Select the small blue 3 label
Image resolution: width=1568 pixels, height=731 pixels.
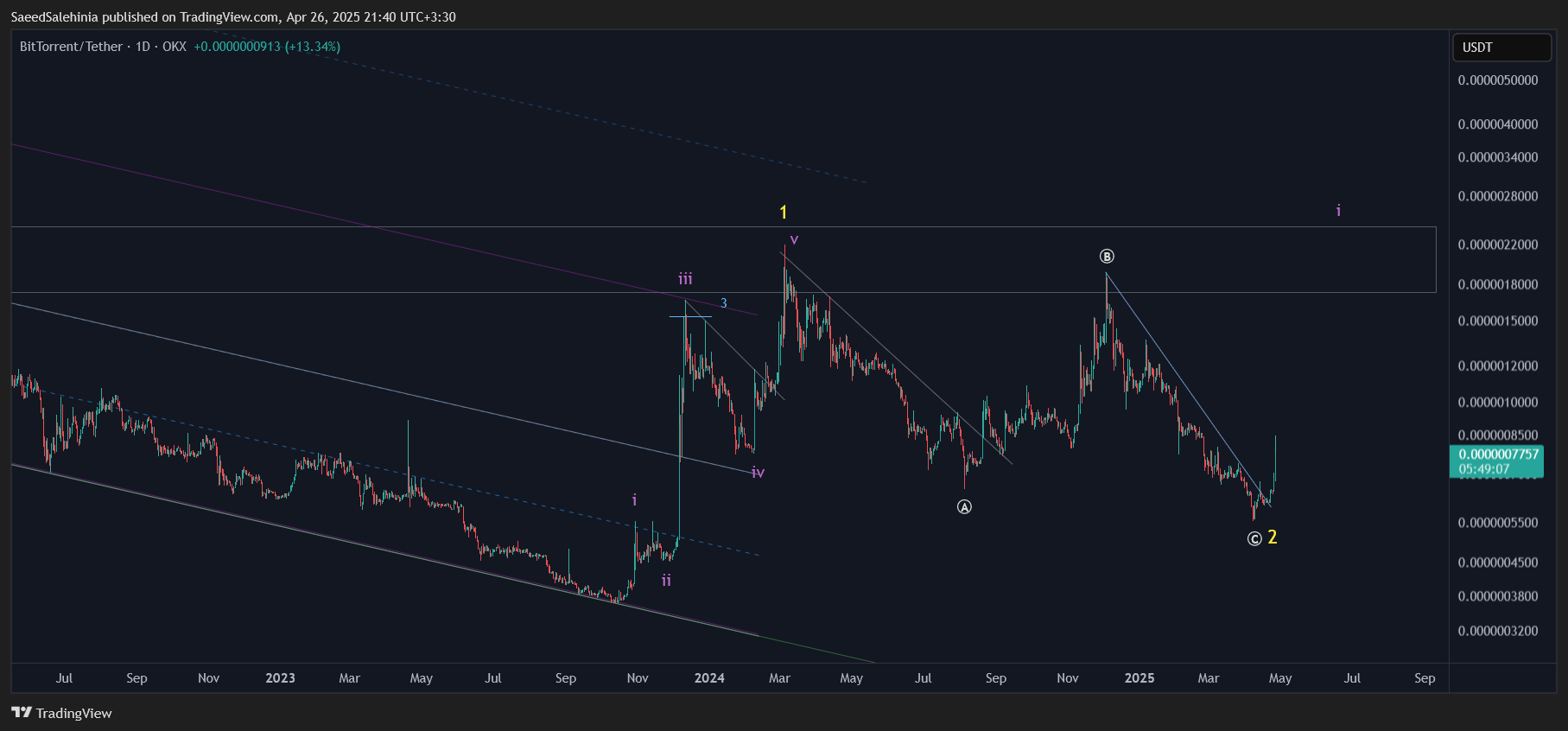click(x=724, y=303)
